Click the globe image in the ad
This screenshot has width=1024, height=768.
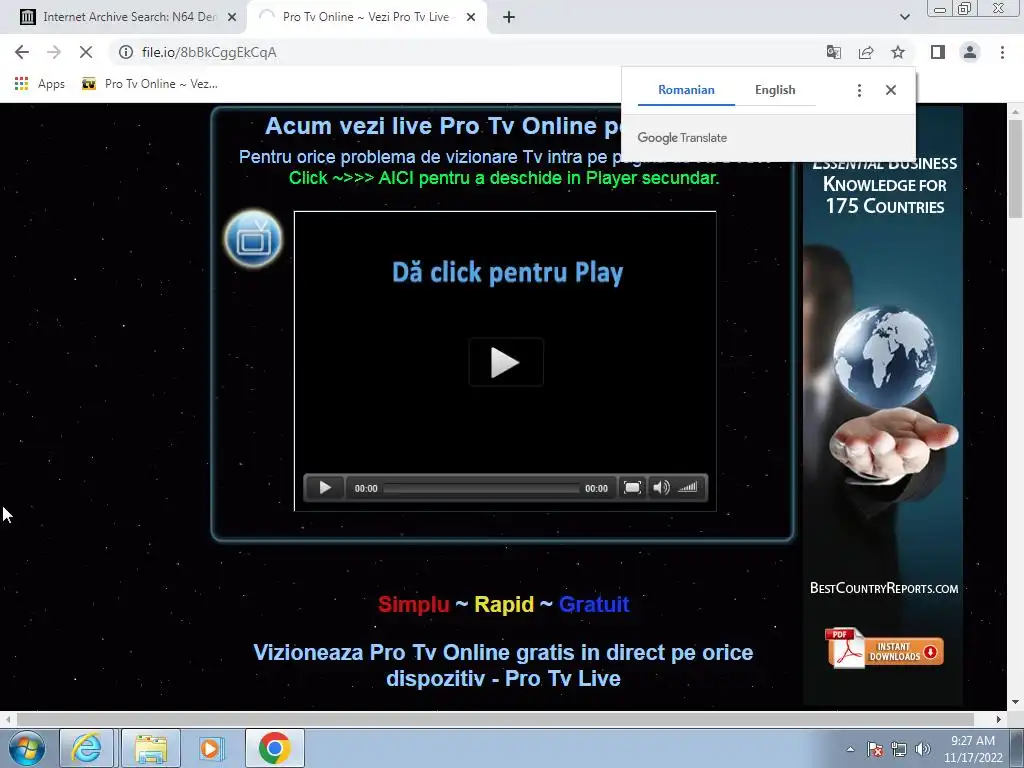884,356
